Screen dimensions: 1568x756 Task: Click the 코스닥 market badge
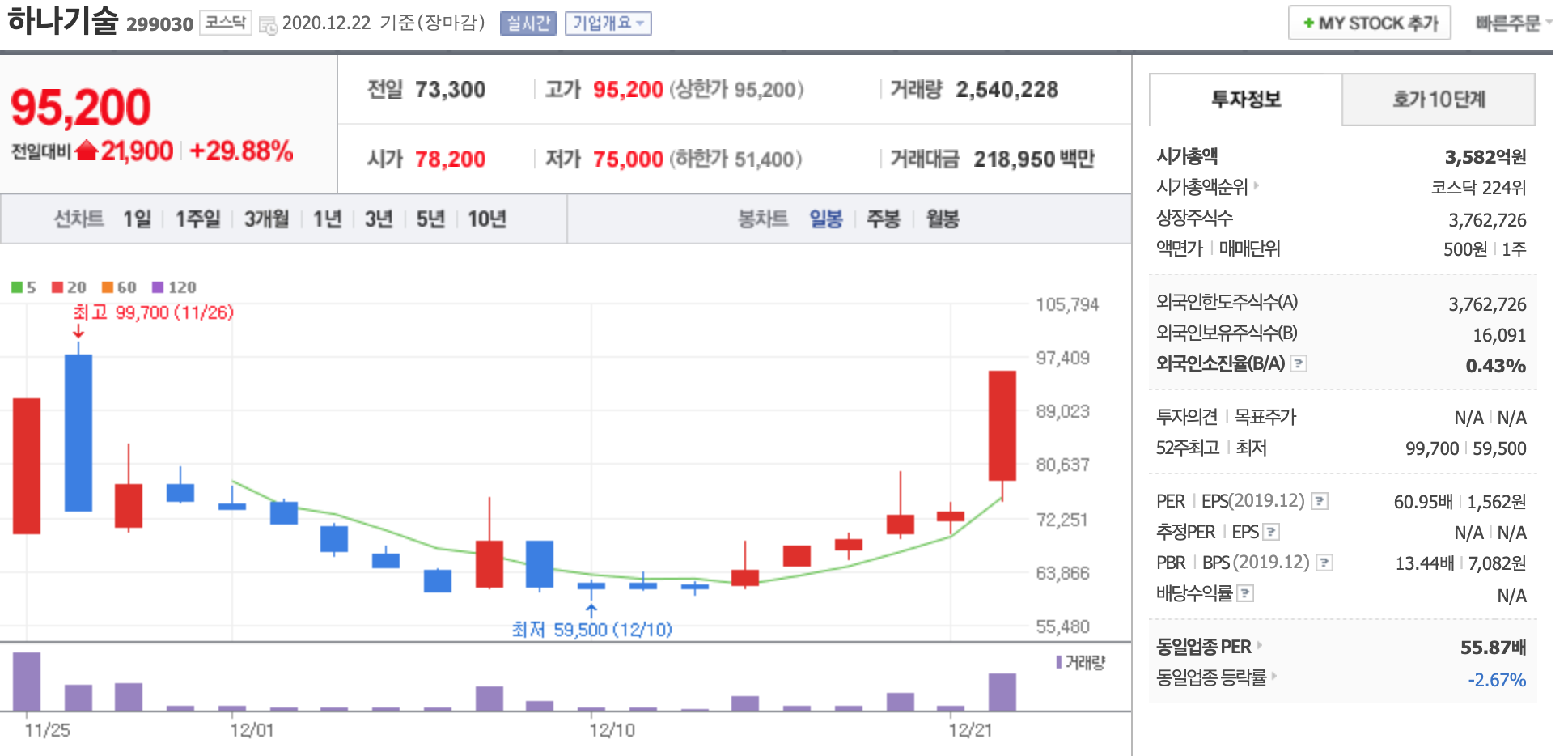(226, 23)
